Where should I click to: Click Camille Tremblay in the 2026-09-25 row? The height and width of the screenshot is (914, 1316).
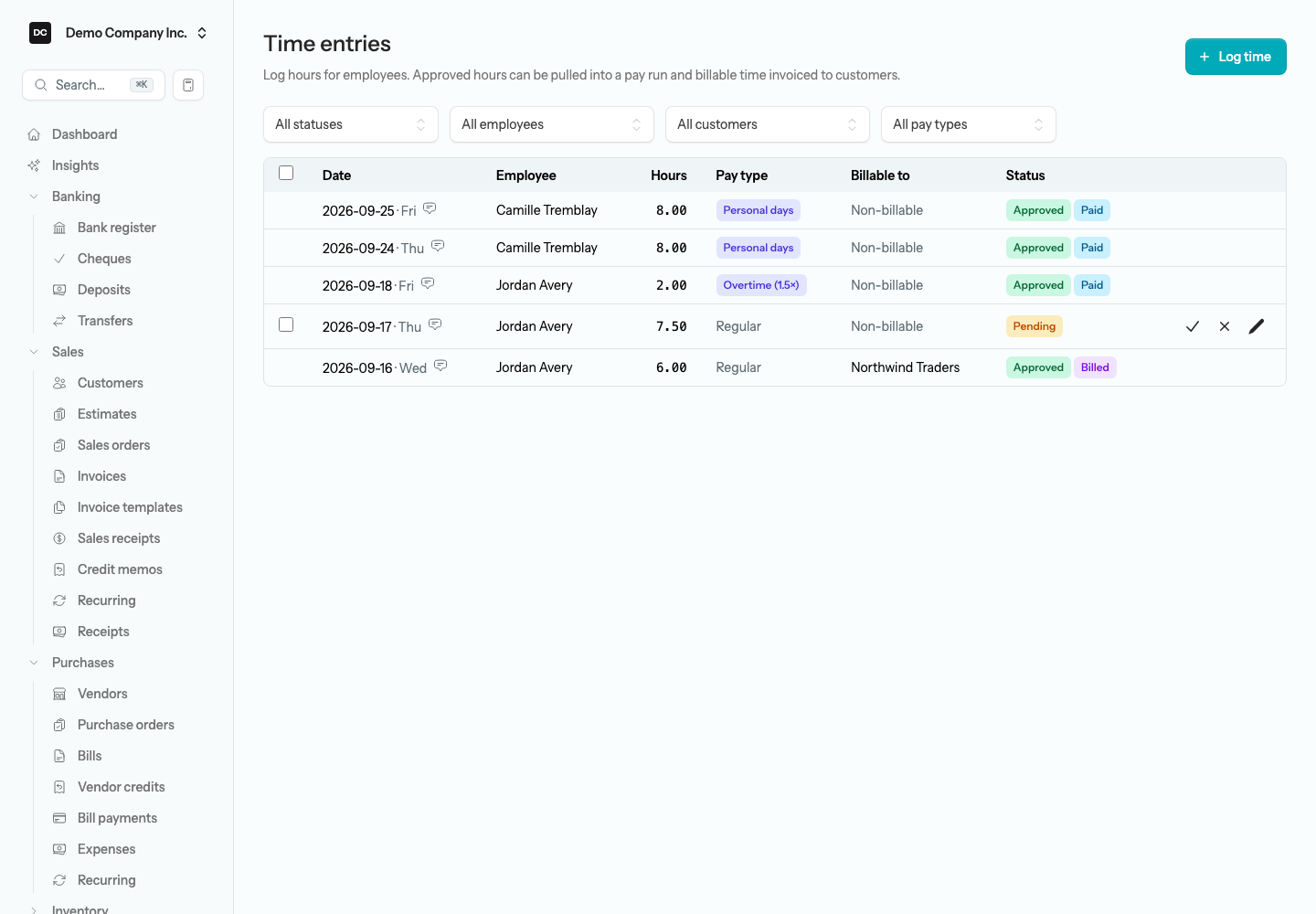(x=547, y=210)
